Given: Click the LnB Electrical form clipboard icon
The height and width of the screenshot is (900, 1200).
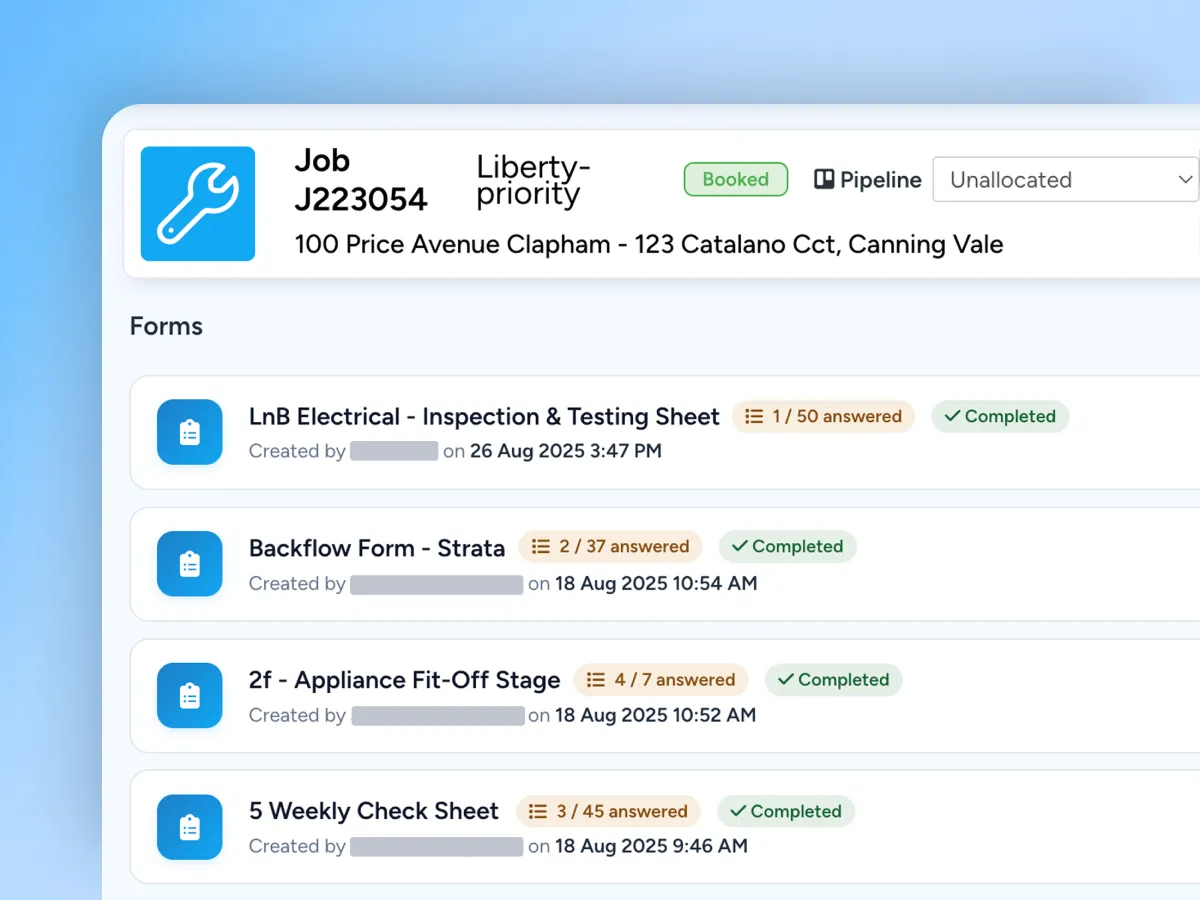Looking at the screenshot, I should [x=190, y=432].
